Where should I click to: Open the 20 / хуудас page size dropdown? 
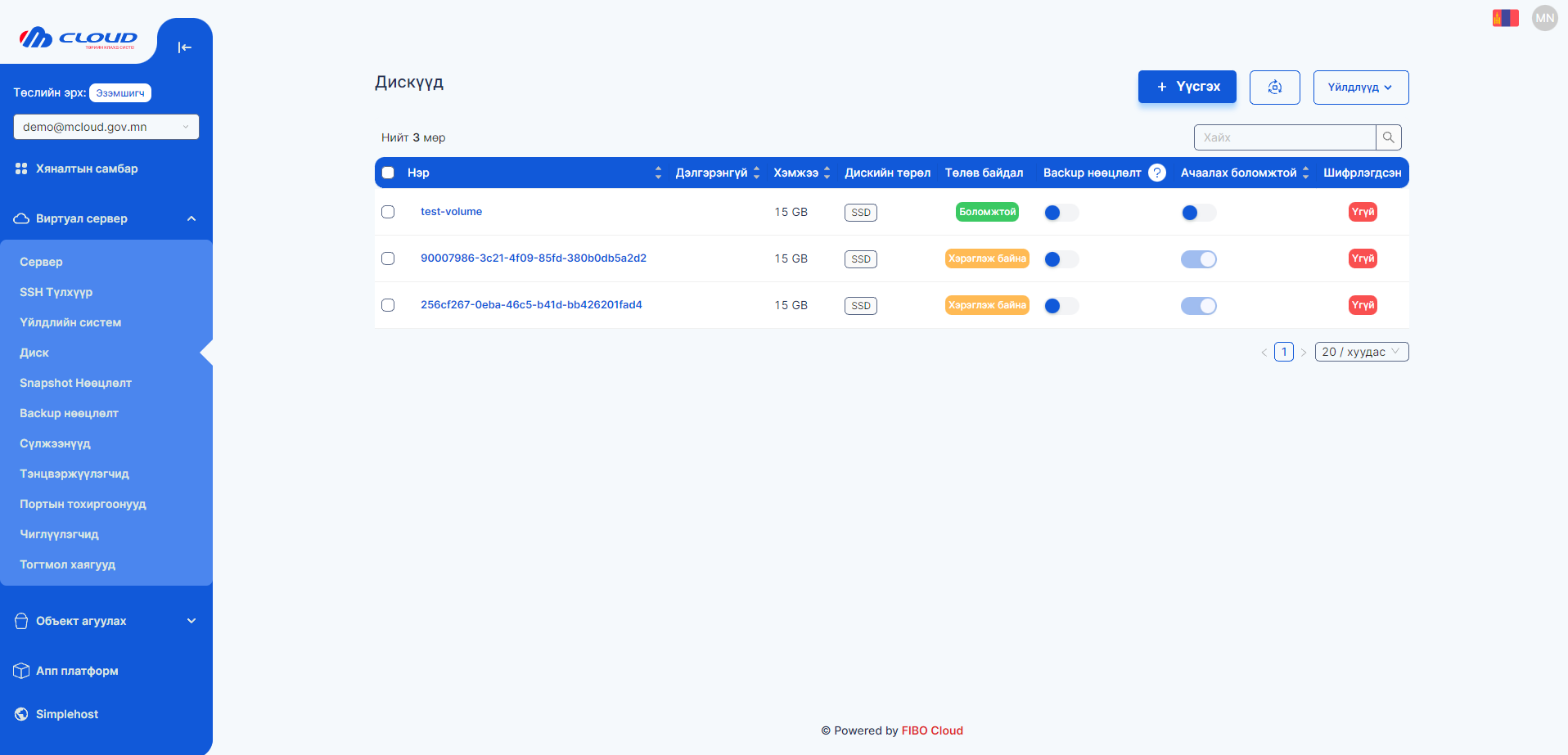coord(1361,352)
